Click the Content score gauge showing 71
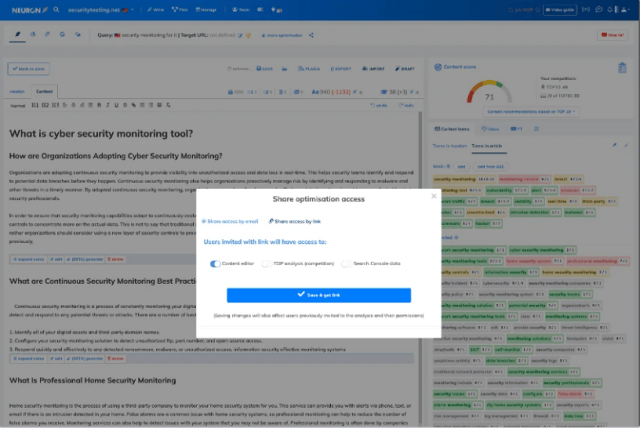 pos(489,91)
